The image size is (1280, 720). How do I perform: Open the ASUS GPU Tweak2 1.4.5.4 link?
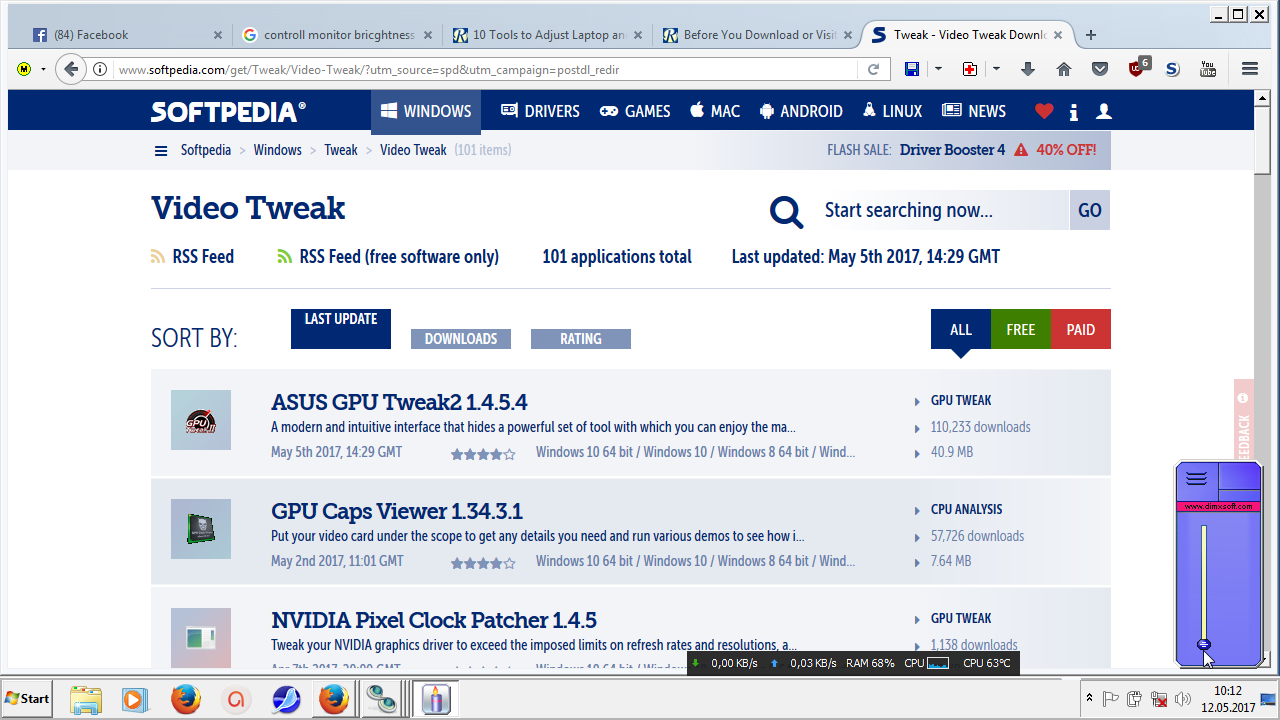(399, 402)
